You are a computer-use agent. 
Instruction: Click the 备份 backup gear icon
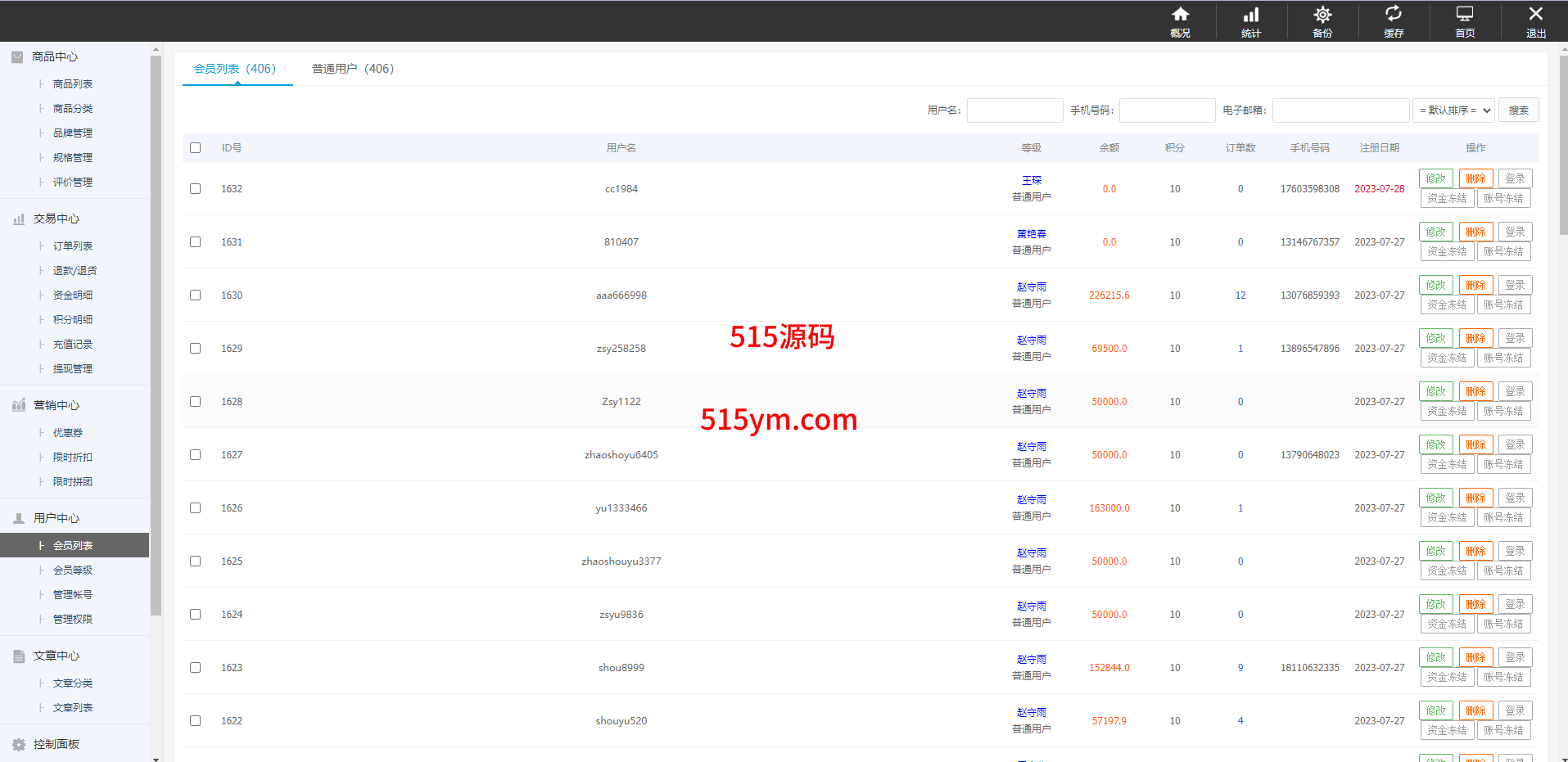pyautogui.click(x=1322, y=15)
